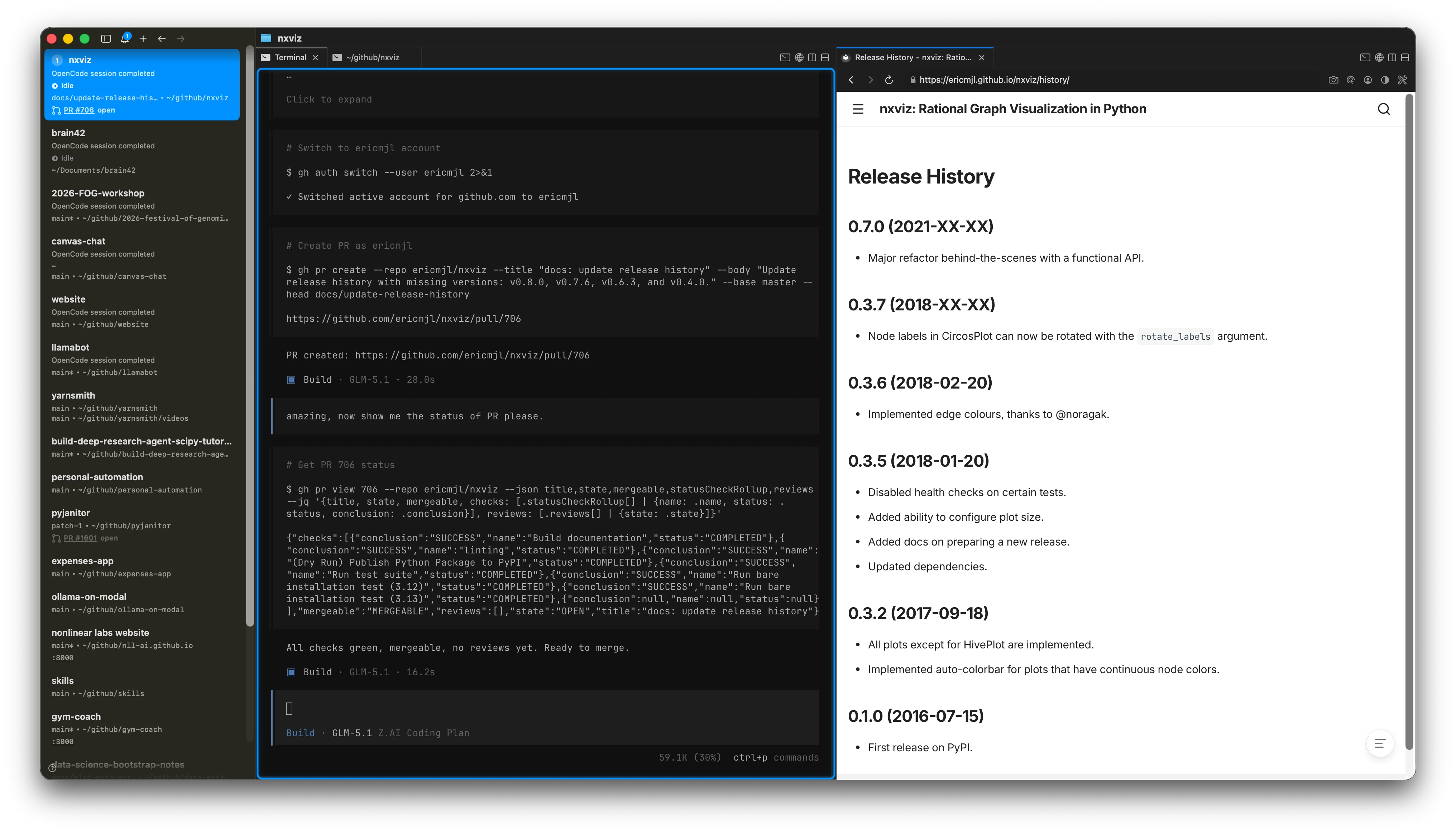
Task: Open new terminal in right pane toolbar
Action: [x=1365, y=57]
